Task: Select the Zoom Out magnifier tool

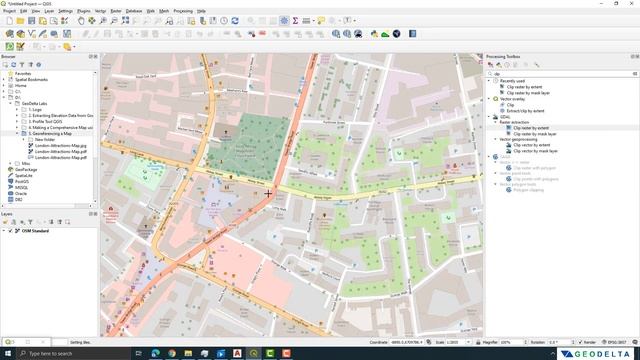Action: (x=114, y=21)
